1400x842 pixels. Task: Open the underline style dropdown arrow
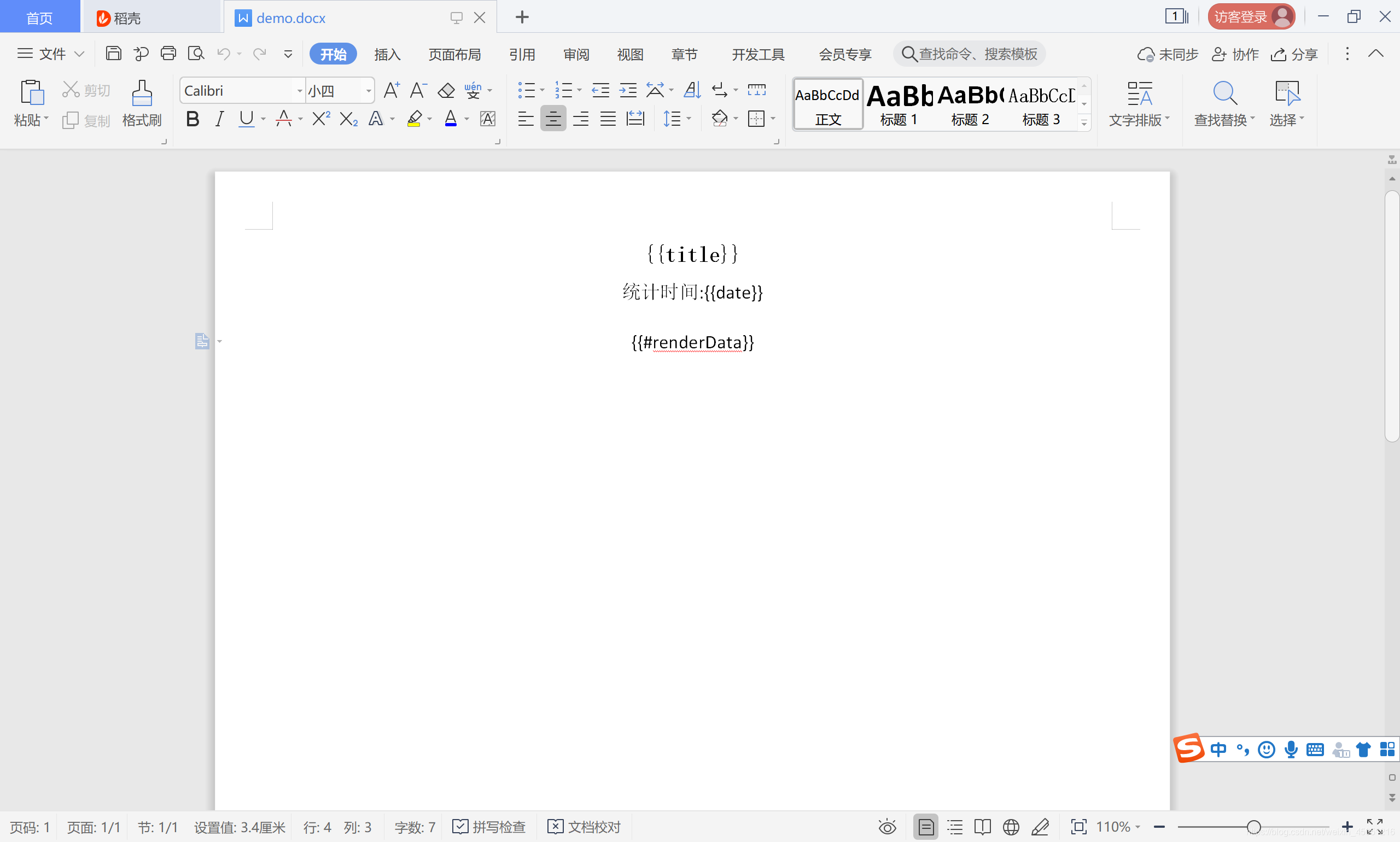263,119
